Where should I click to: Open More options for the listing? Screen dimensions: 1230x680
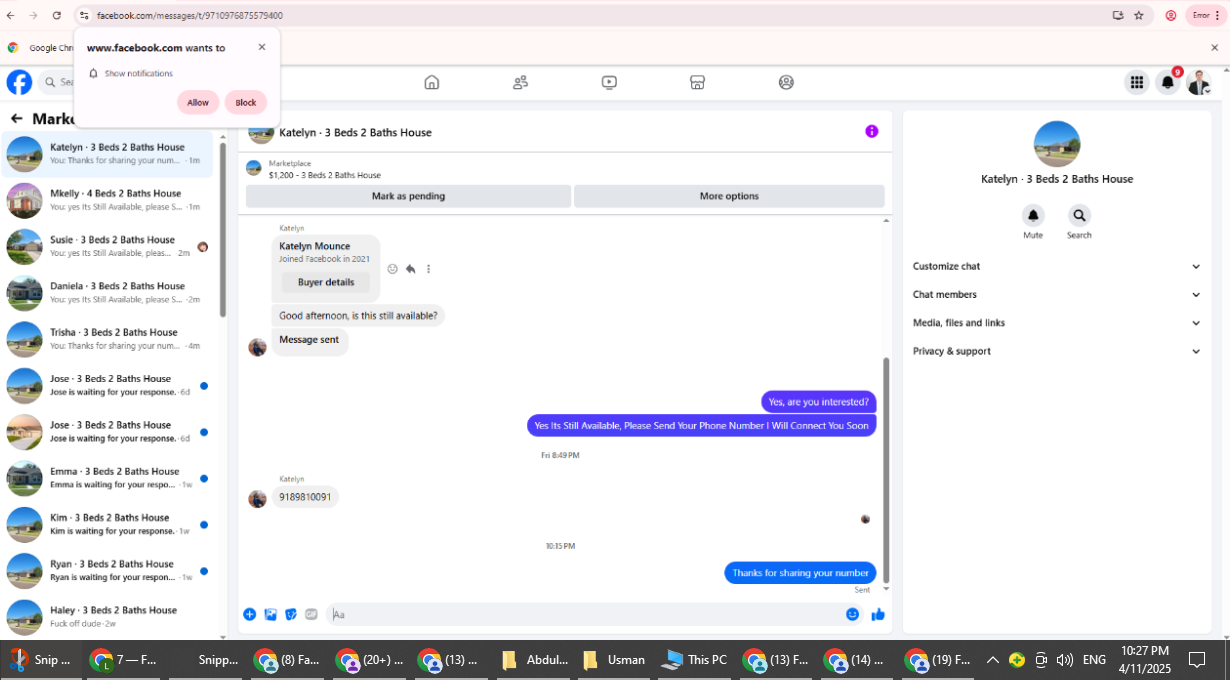click(729, 196)
